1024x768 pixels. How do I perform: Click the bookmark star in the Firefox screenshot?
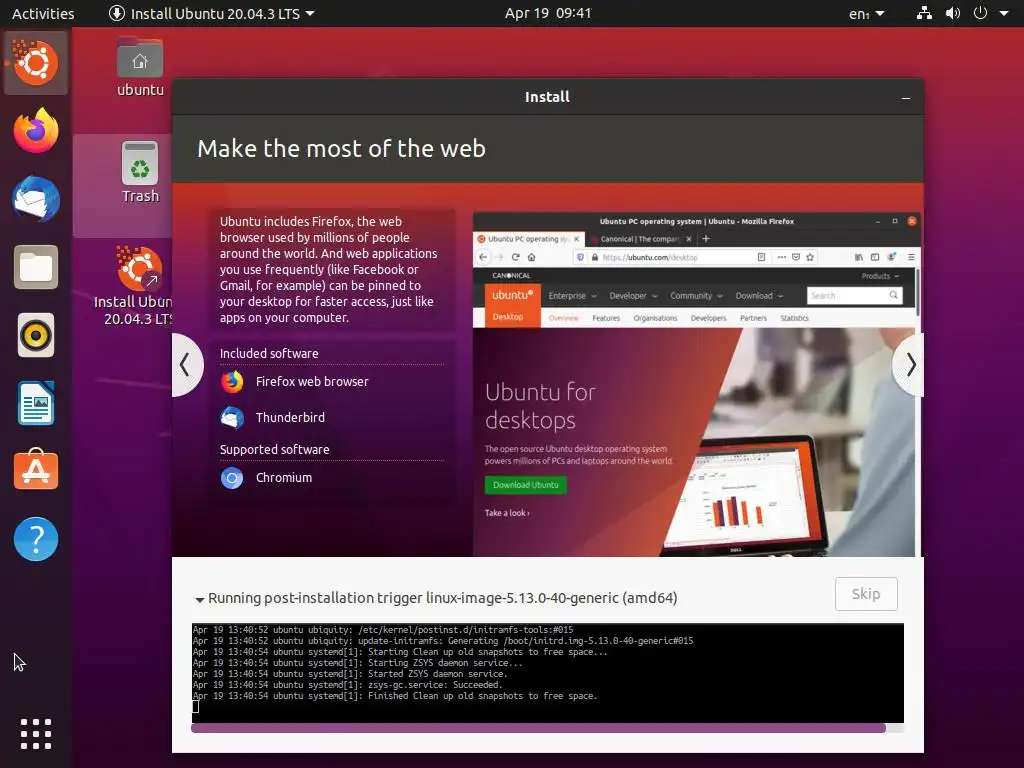coord(810,257)
